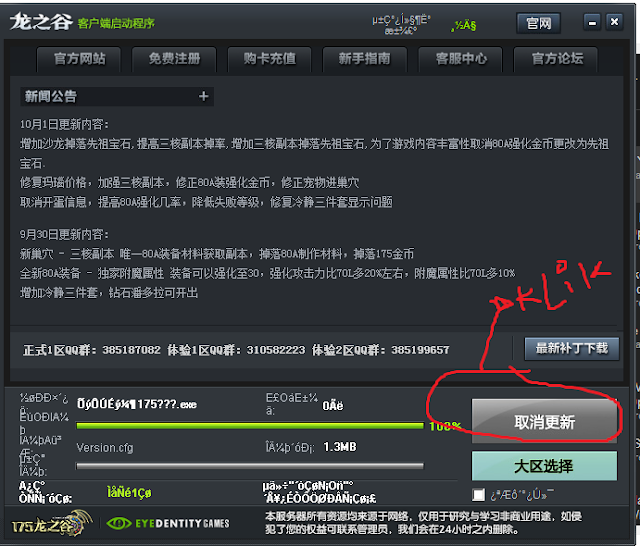Close the launcher with X icon

pos(614,22)
